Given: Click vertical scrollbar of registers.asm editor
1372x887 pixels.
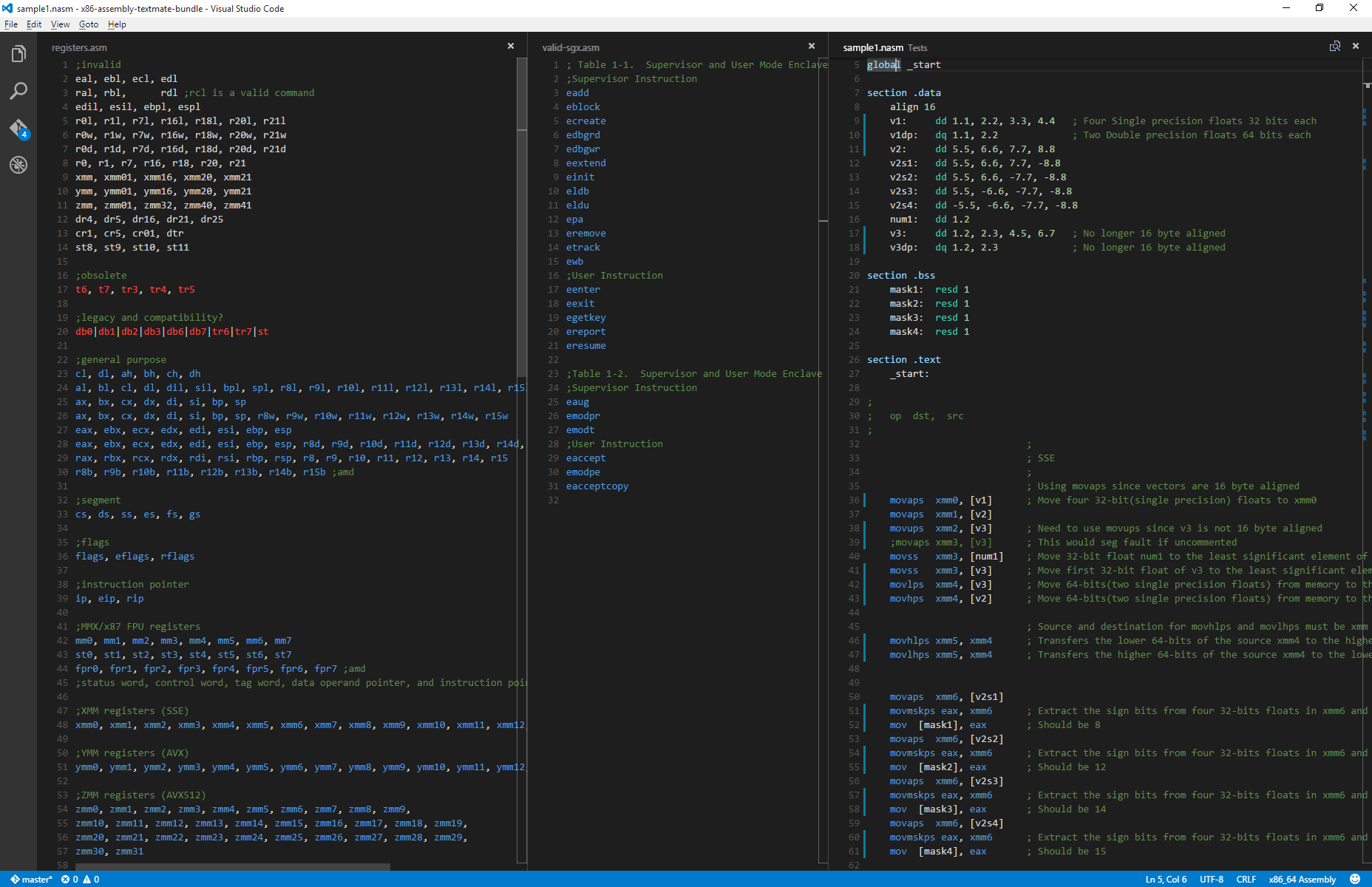Looking at the screenshot, I should tap(522, 218).
